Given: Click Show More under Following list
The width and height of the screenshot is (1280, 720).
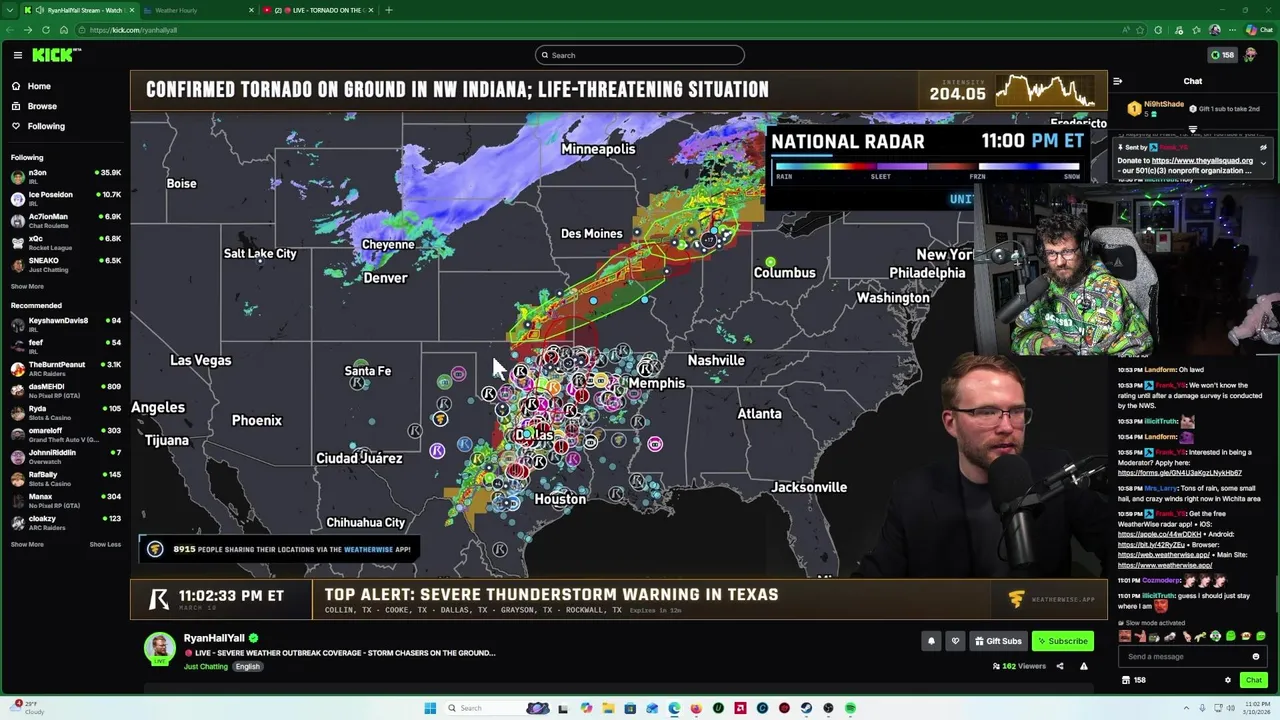Looking at the screenshot, I should [27, 286].
